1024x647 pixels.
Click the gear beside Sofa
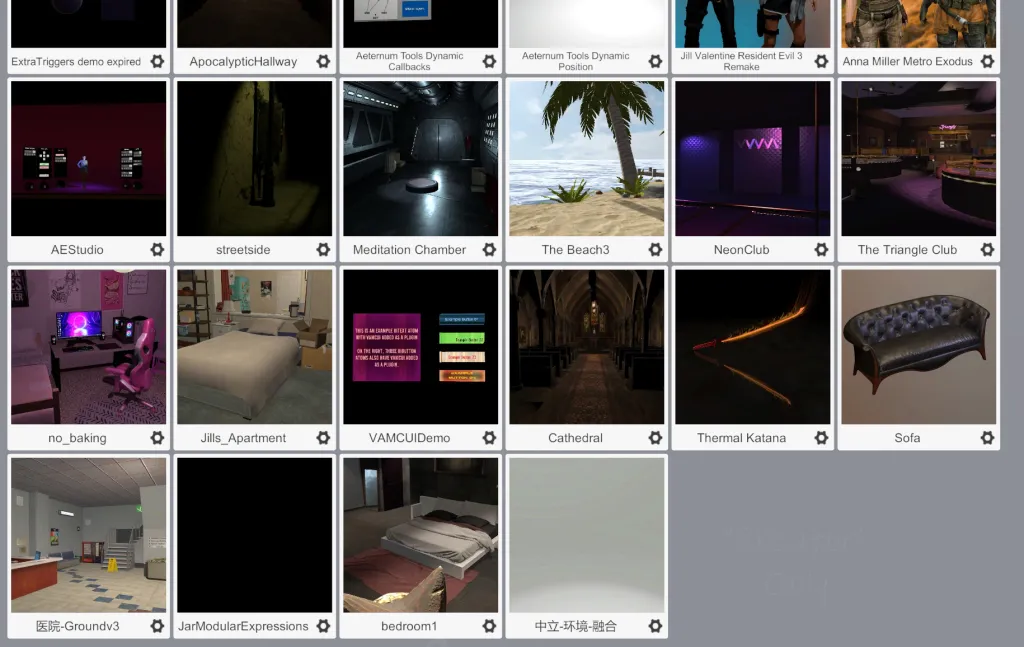coord(987,437)
